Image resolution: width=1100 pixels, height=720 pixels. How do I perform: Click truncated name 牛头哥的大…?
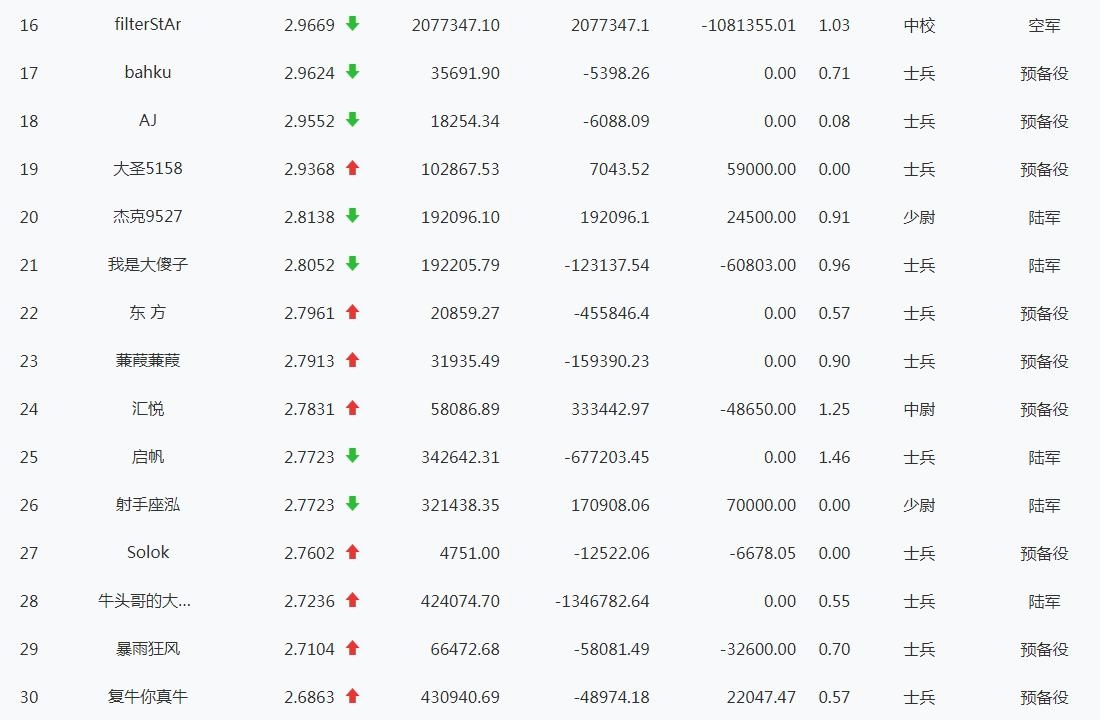pyautogui.click(x=145, y=601)
